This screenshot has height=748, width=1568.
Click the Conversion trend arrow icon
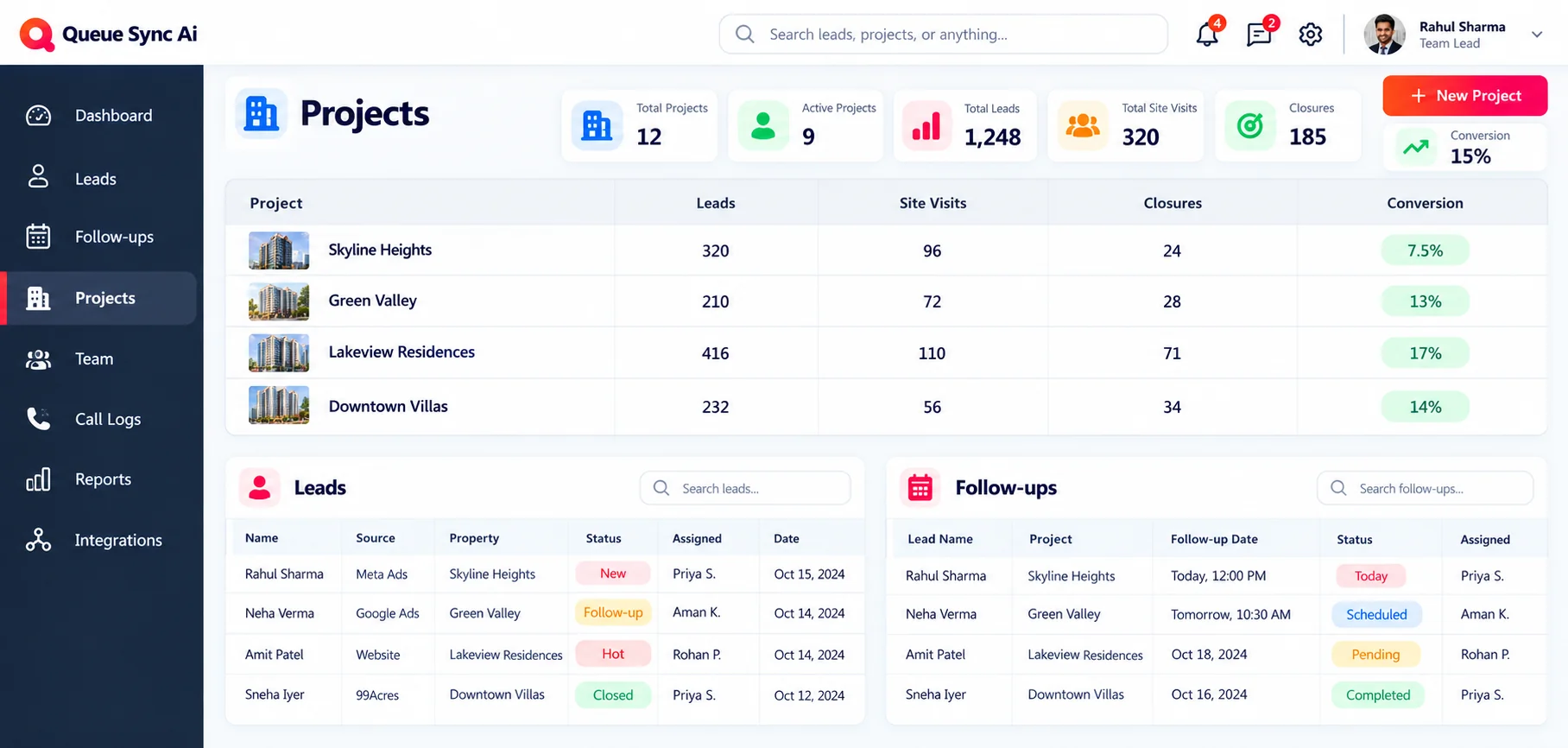(1416, 148)
